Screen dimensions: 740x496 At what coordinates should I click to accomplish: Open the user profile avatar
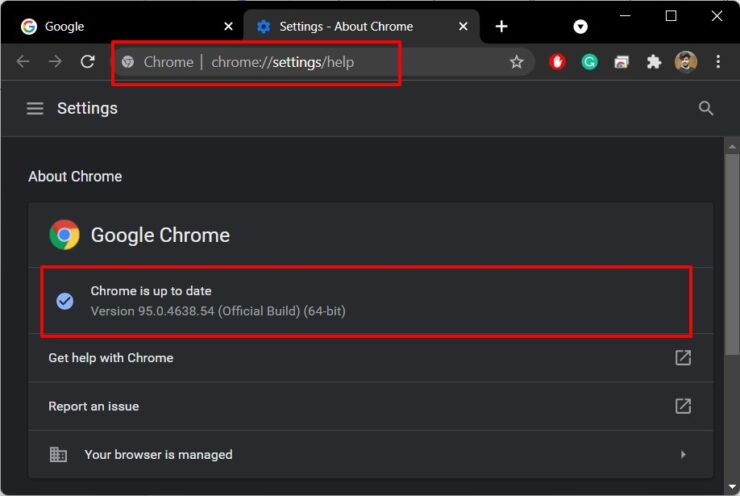point(686,62)
